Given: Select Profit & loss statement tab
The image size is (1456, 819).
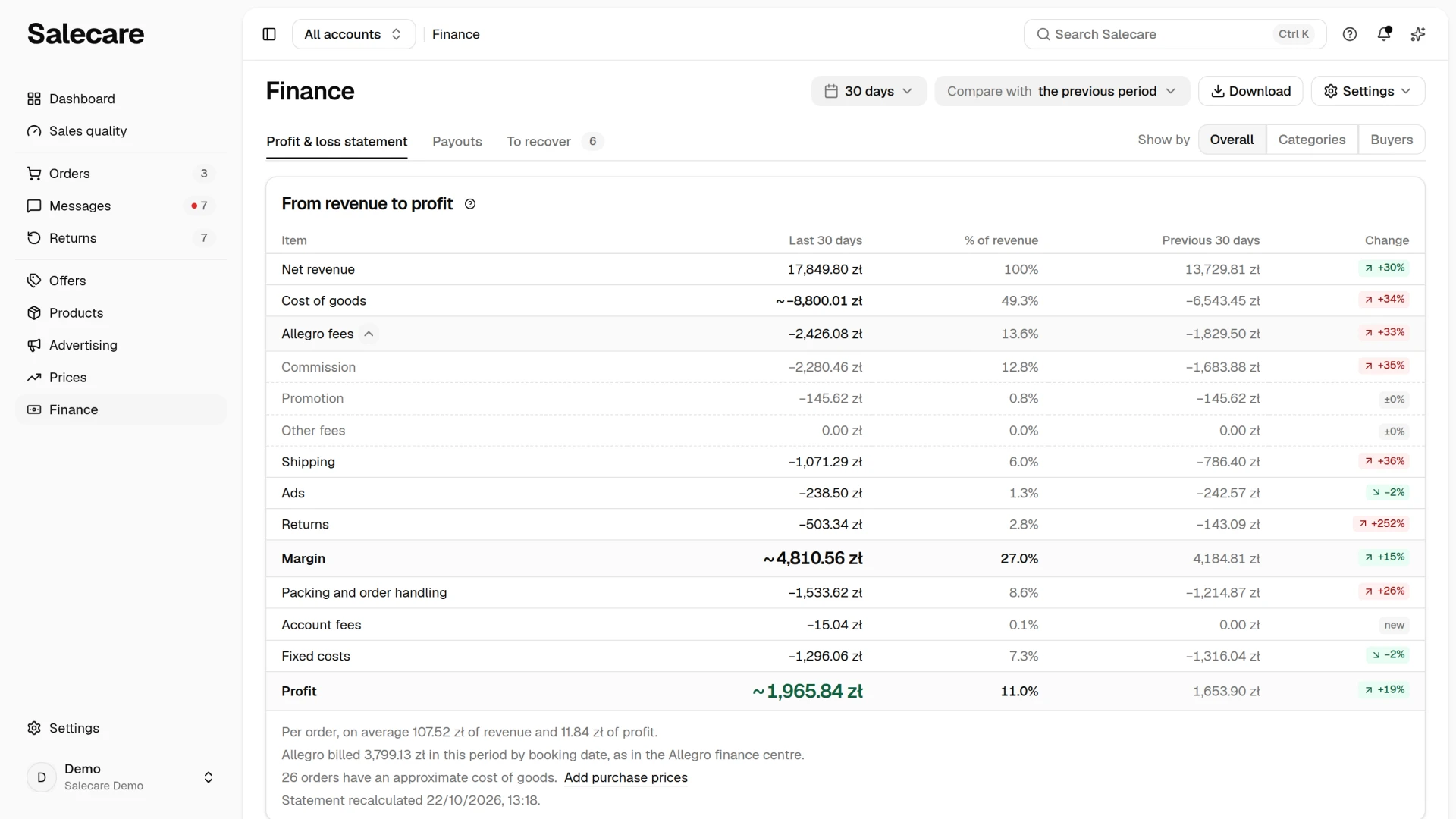Looking at the screenshot, I should click(337, 142).
